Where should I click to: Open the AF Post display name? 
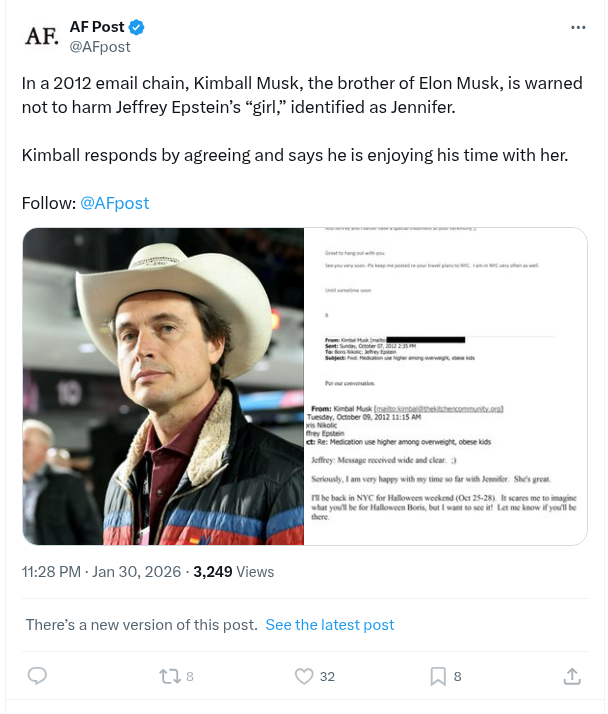coord(97,27)
